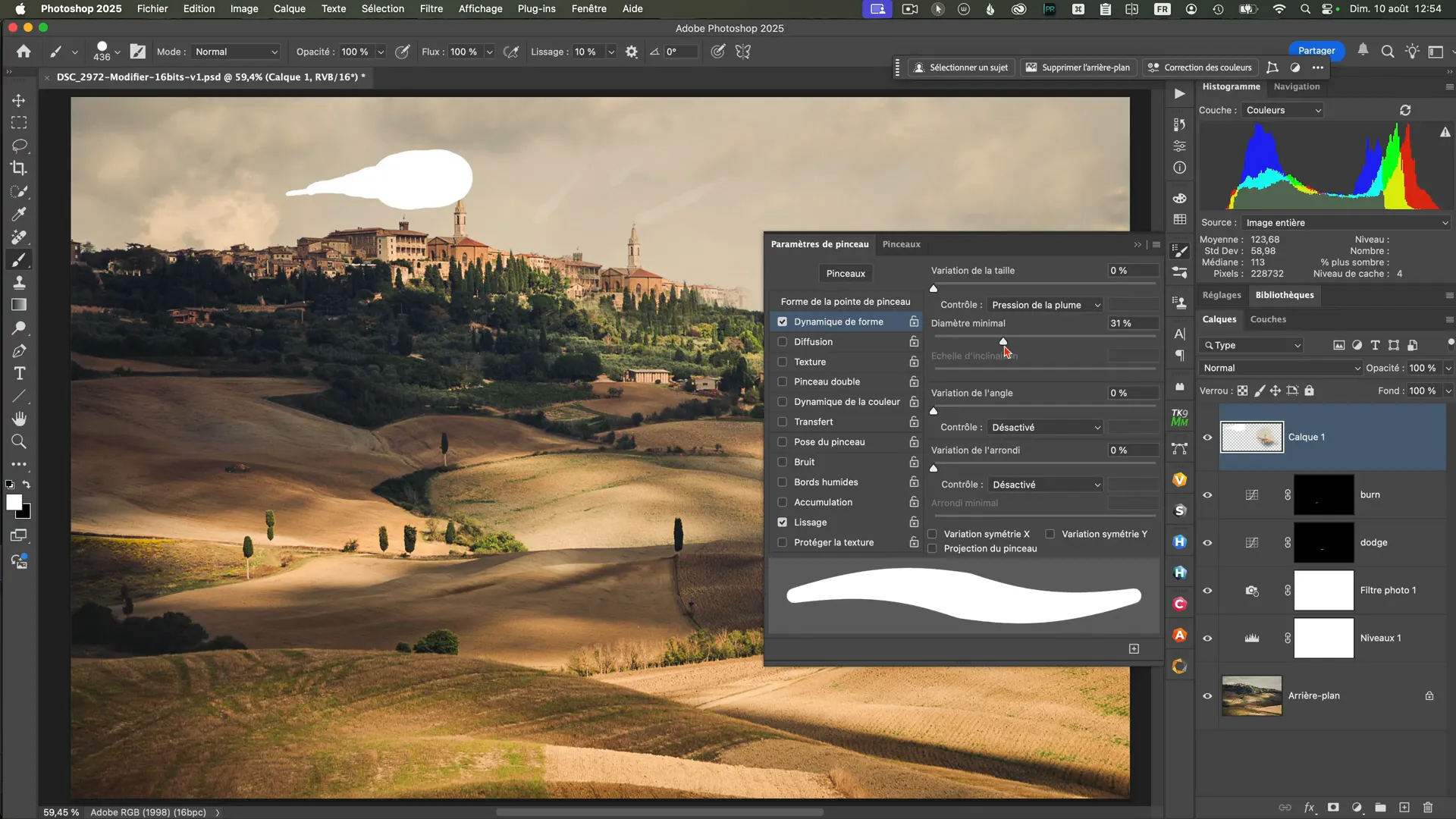The height and width of the screenshot is (819, 1456).
Task: Open smoothing options gear icon
Action: click(x=631, y=52)
